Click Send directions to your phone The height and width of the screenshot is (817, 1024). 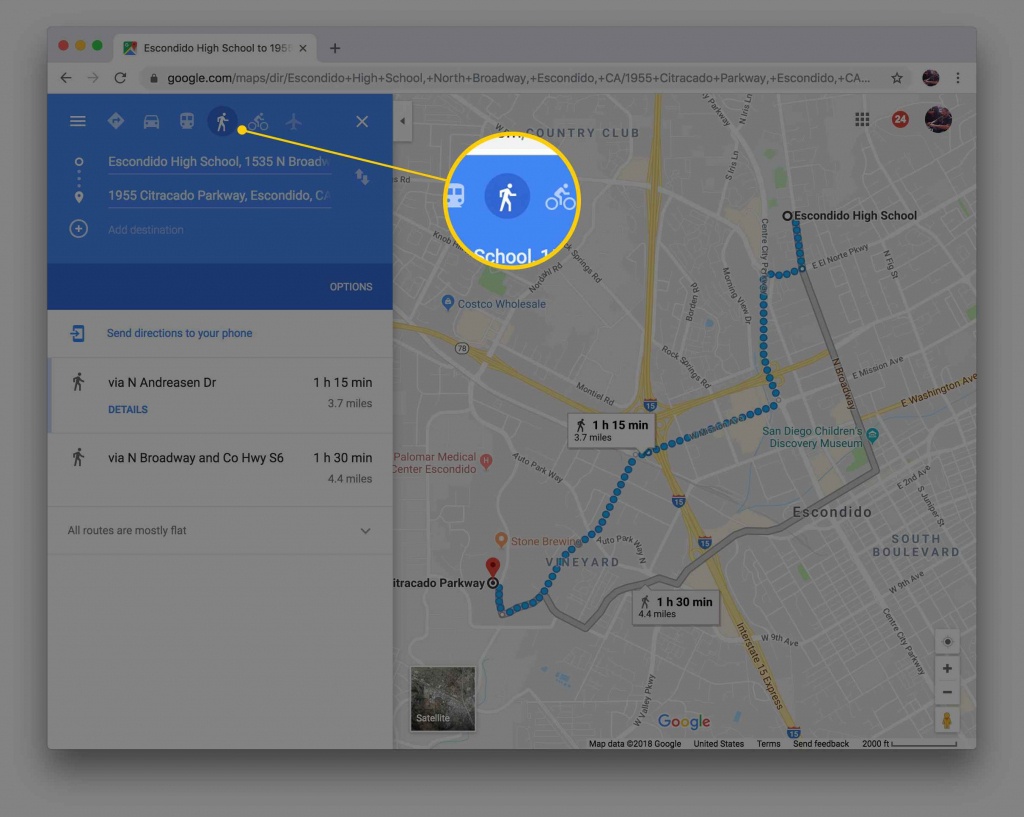tap(179, 334)
